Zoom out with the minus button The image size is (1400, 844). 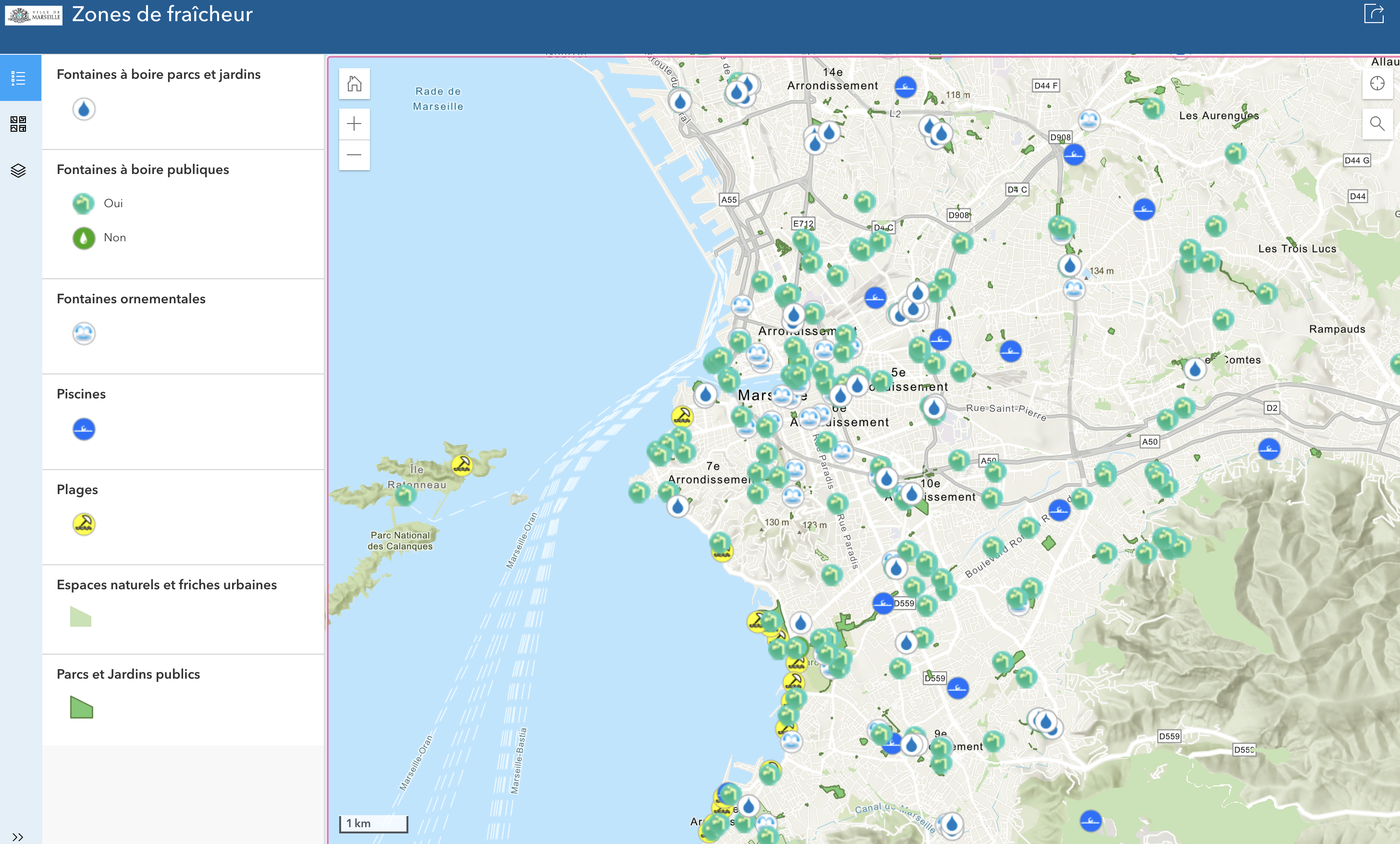tap(354, 155)
